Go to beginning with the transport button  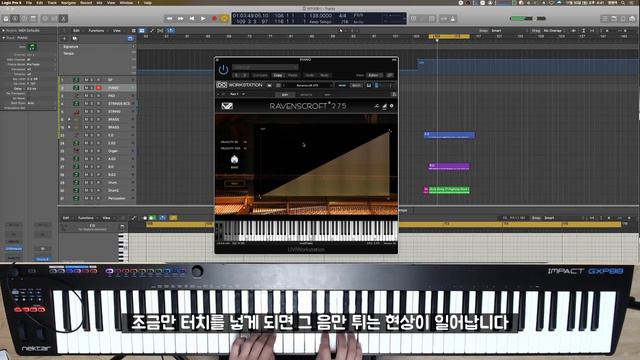click(191, 18)
